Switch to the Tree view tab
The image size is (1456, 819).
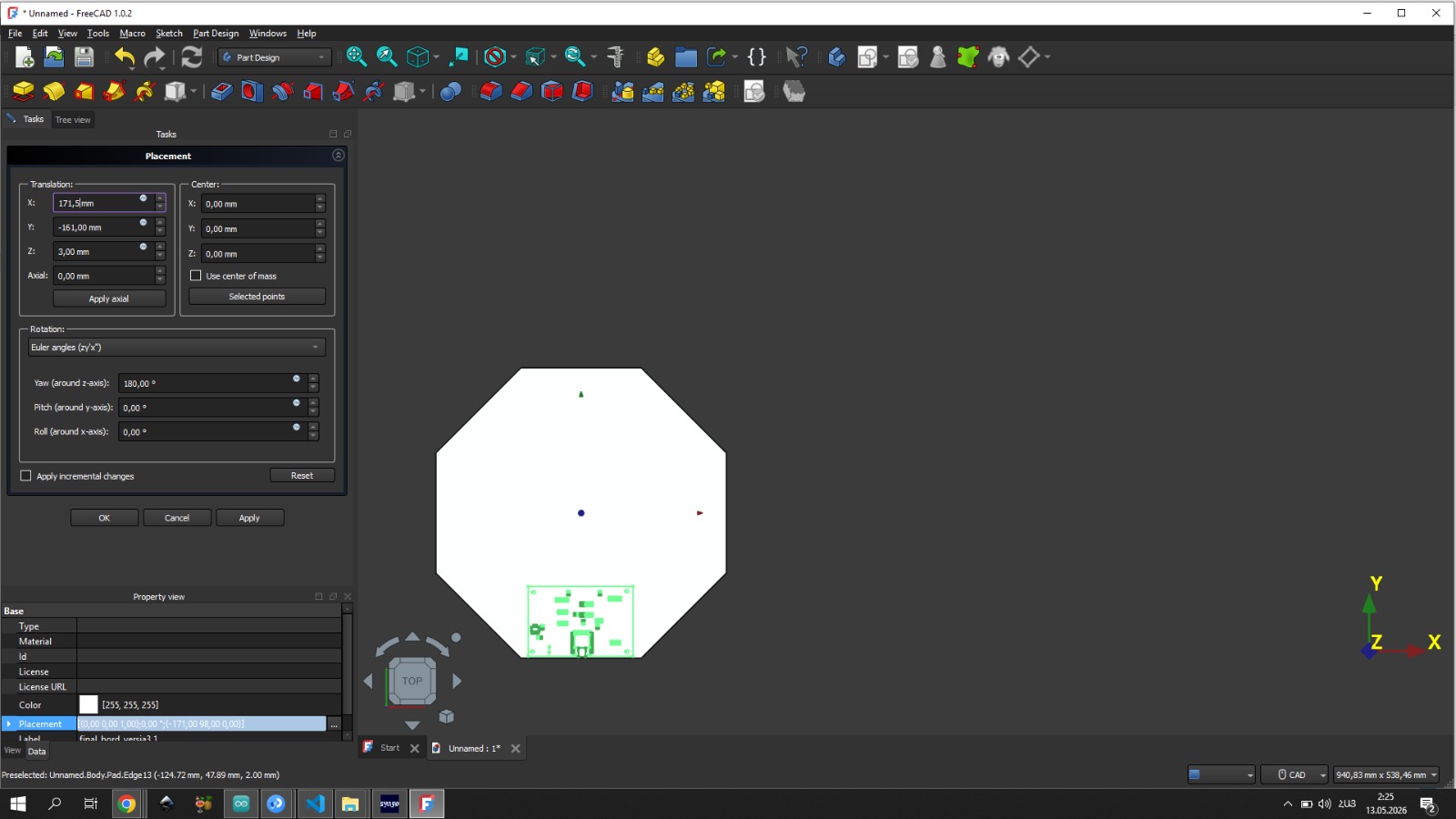[73, 120]
